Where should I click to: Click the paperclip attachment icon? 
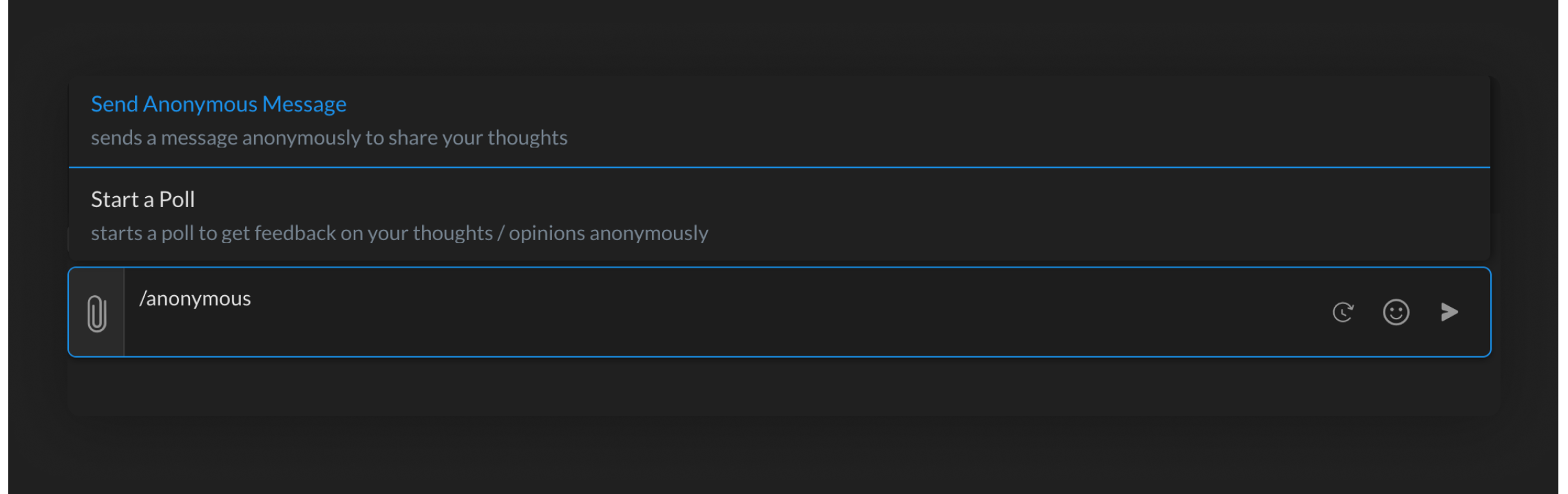[x=97, y=313]
